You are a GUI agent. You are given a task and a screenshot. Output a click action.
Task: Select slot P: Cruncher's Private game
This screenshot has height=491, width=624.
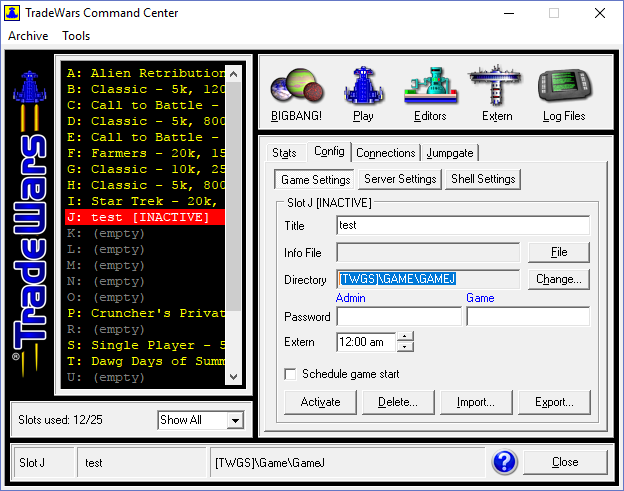(x=145, y=313)
